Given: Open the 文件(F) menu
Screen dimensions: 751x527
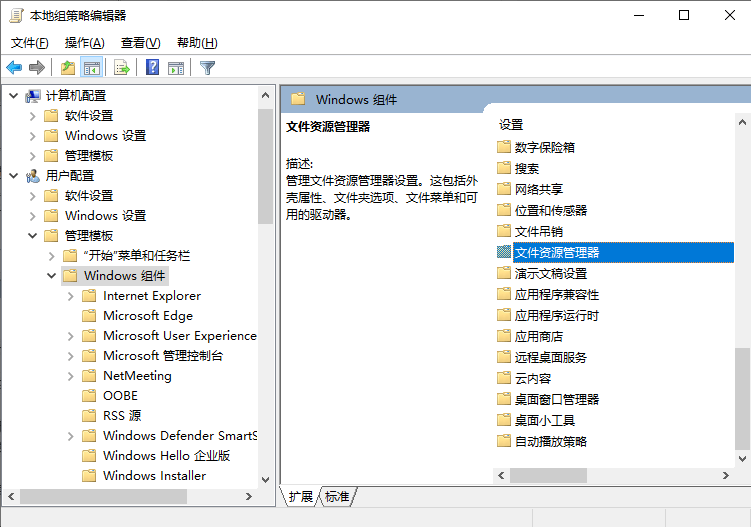Looking at the screenshot, I should point(30,43).
